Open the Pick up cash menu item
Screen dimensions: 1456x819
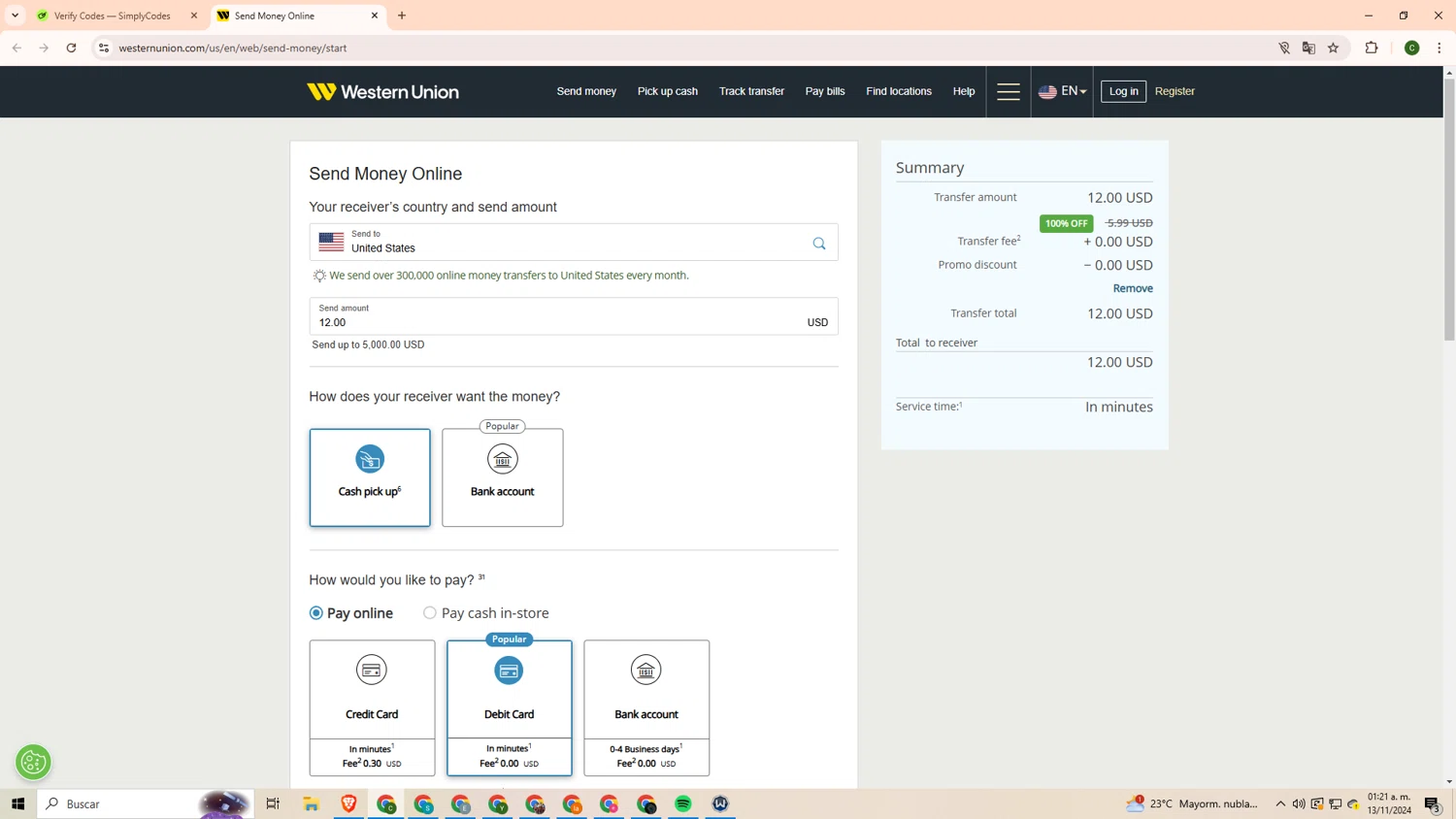[668, 91]
